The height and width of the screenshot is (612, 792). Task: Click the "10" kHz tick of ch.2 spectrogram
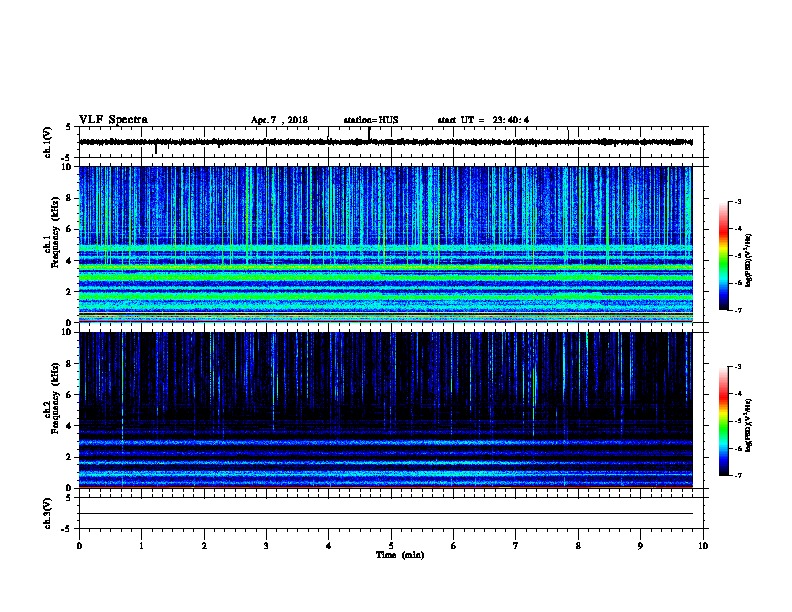(x=67, y=333)
